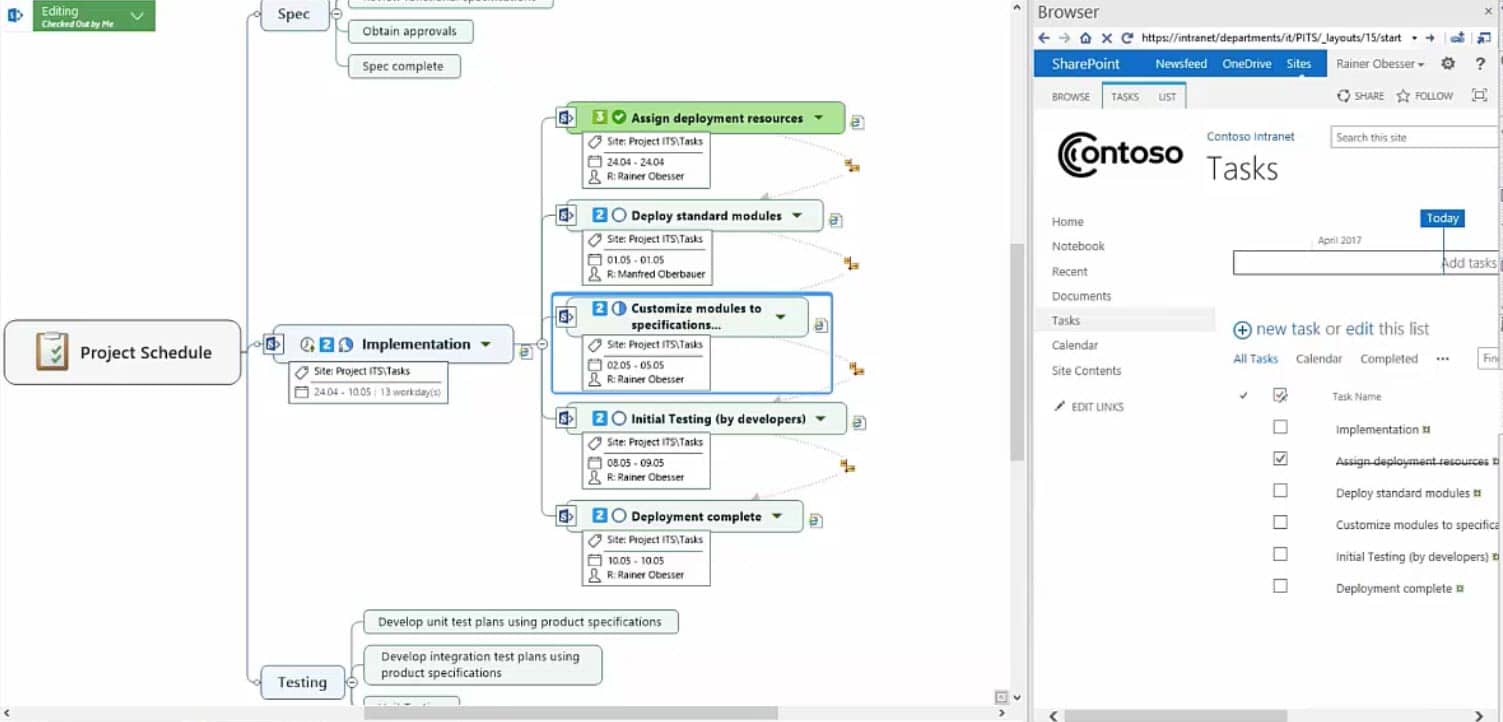Open hyperlink icon right of Deployment complete

coord(816,521)
